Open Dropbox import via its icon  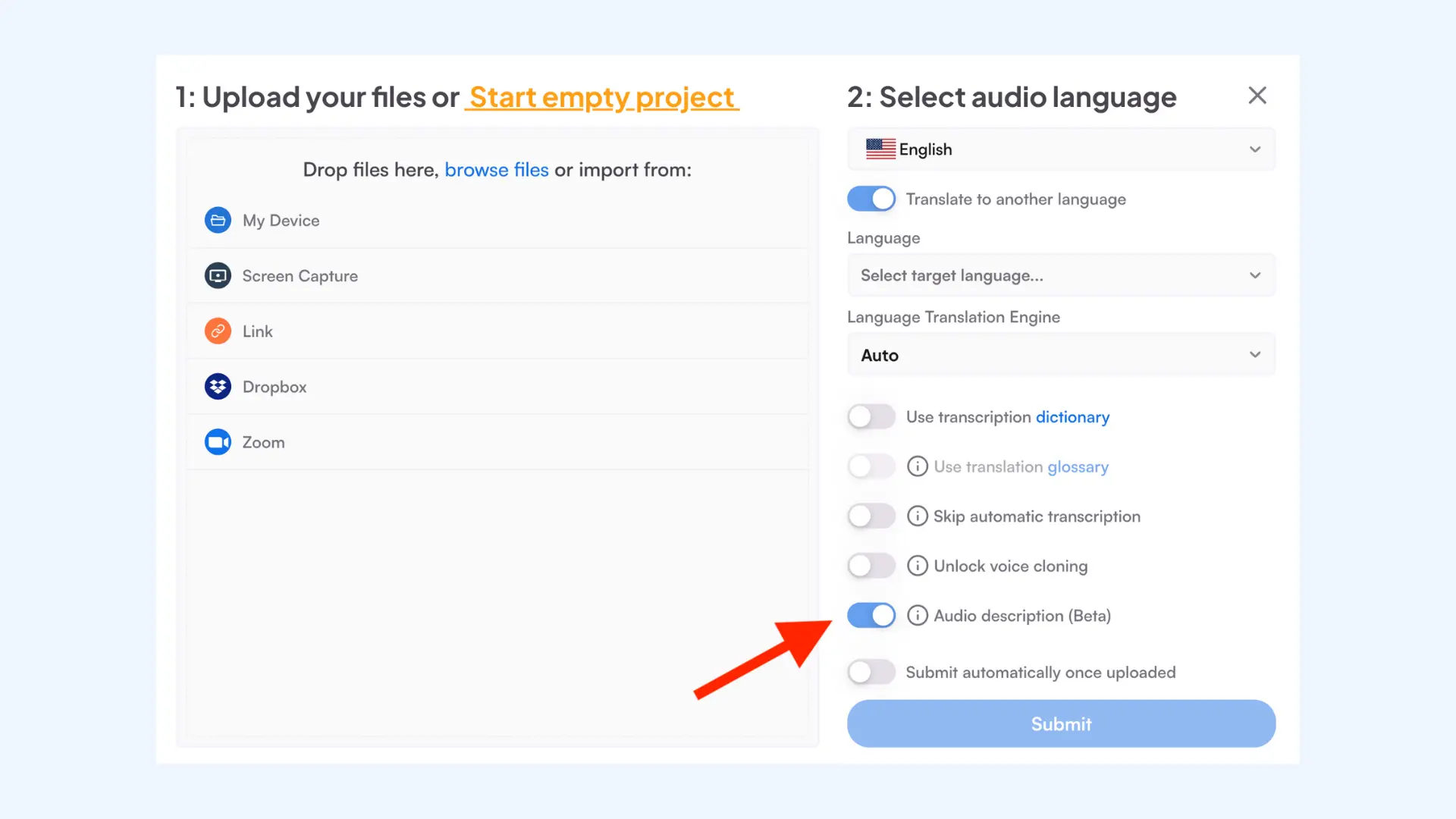click(218, 387)
